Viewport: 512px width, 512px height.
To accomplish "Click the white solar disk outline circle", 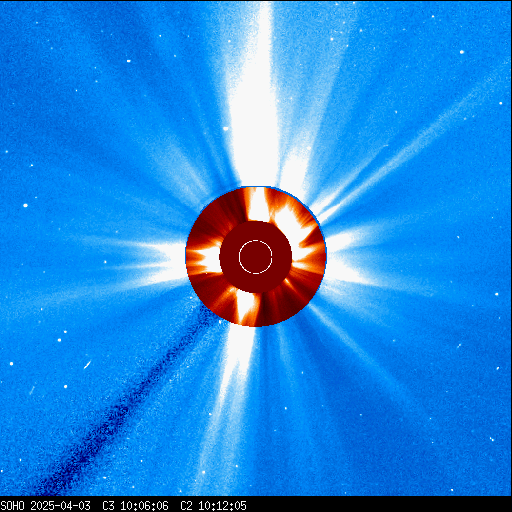I will tap(256, 257).
